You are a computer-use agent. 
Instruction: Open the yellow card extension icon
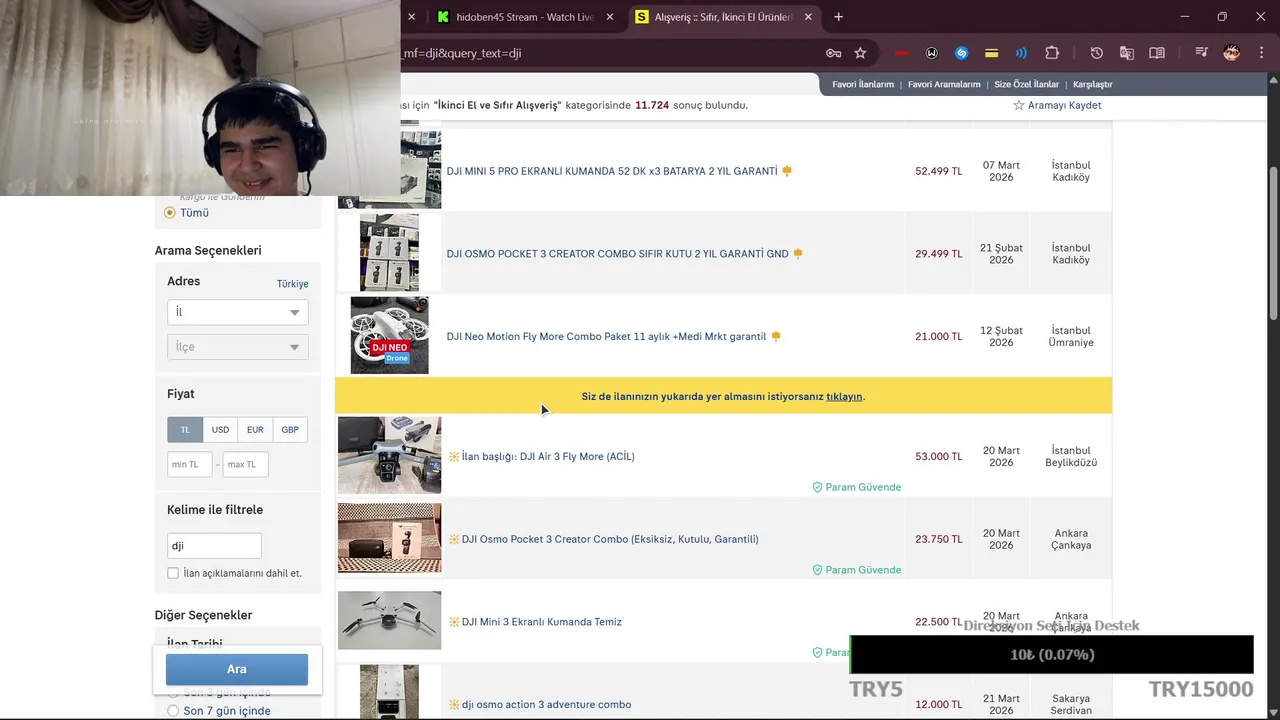click(x=991, y=53)
